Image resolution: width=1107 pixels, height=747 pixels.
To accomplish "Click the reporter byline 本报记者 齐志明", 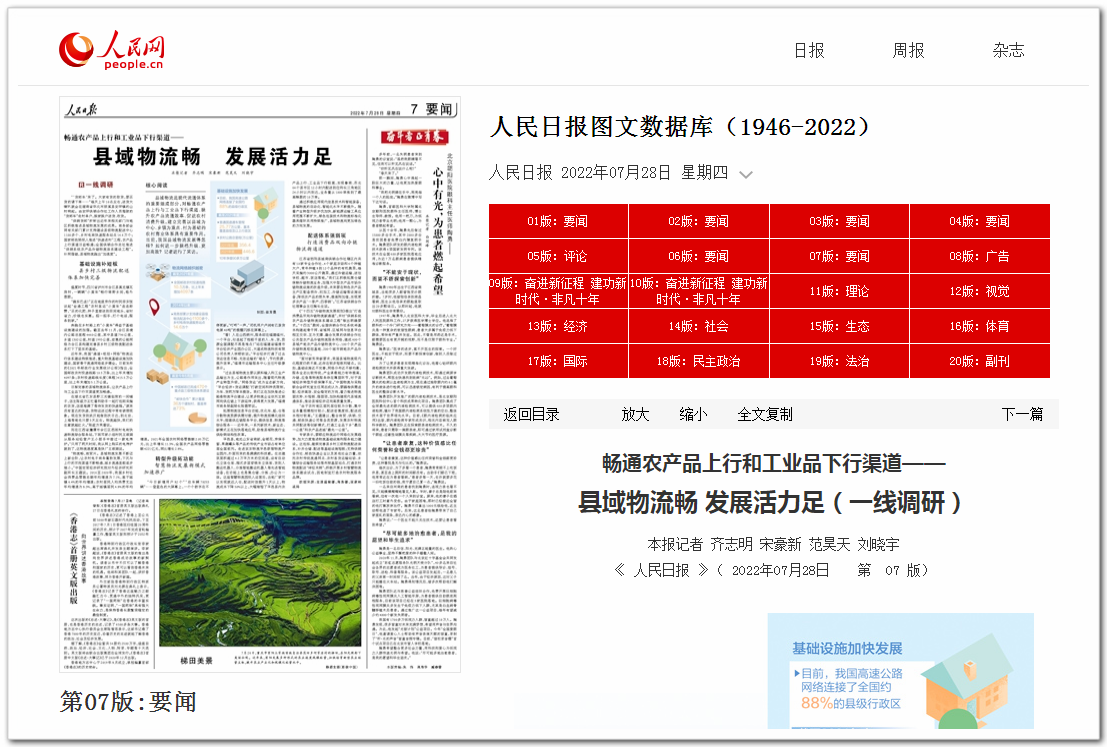I will pos(773,544).
